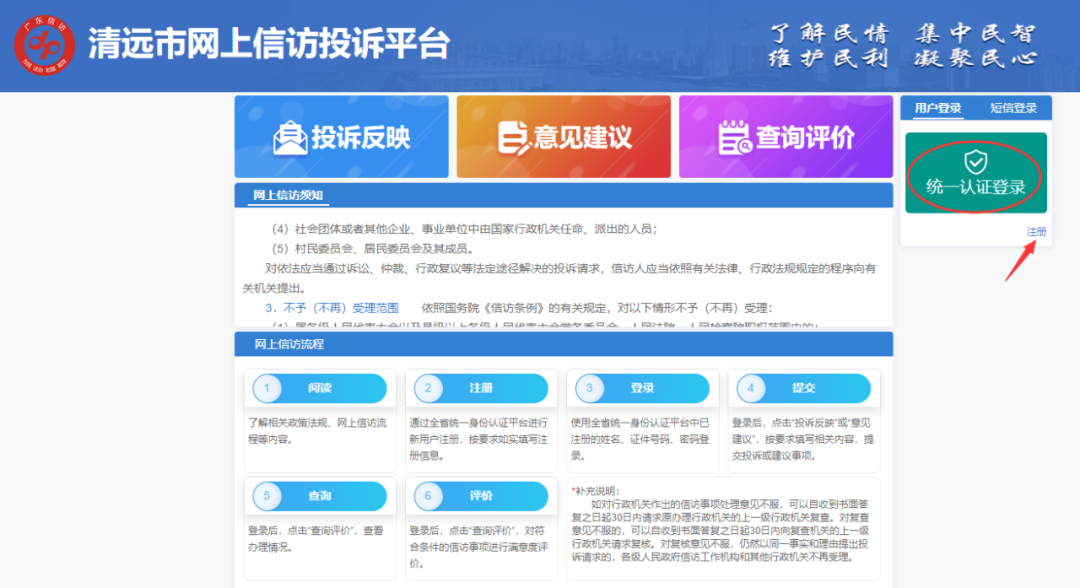Click the number 5 circle of 查询 step
Image resolution: width=1080 pixels, height=588 pixels.
[267, 496]
